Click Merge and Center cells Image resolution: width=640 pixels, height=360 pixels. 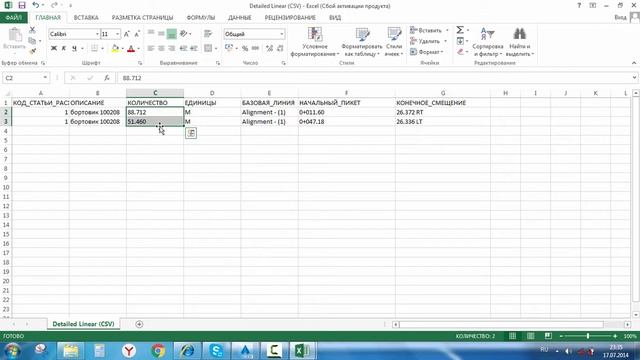pyautogui.click(x=208, y=48)
